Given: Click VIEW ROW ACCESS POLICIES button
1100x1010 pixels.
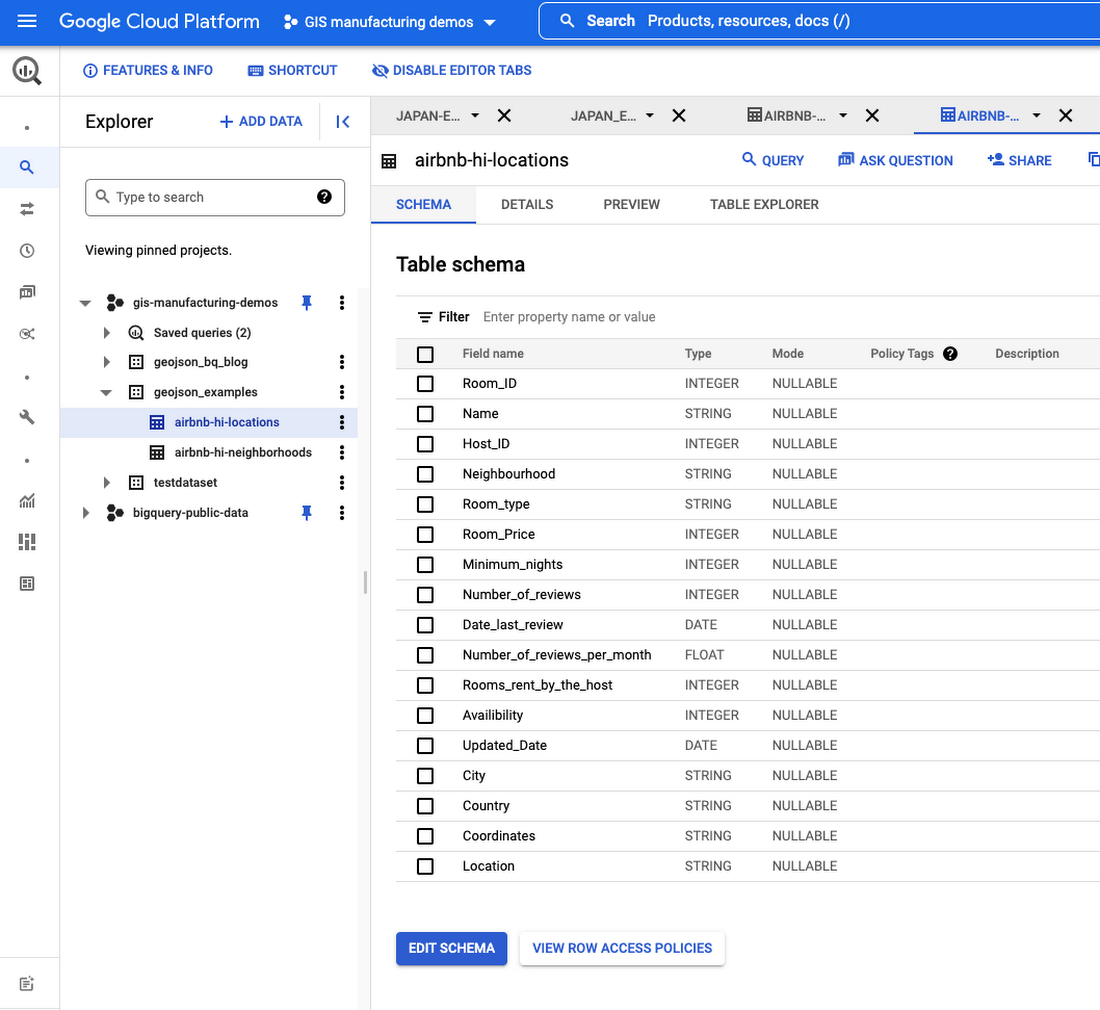Looking at the screenshot, I should 622,948.
